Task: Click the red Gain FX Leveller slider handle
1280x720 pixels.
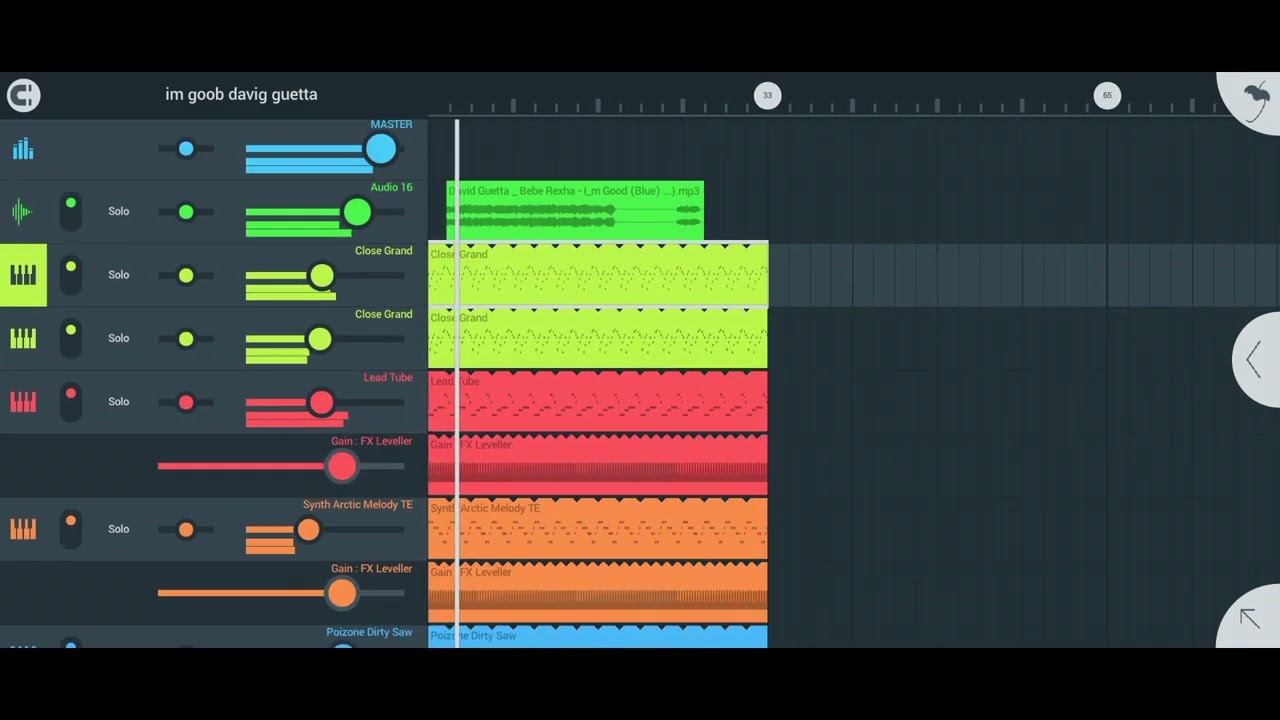Action: [342, 465]
